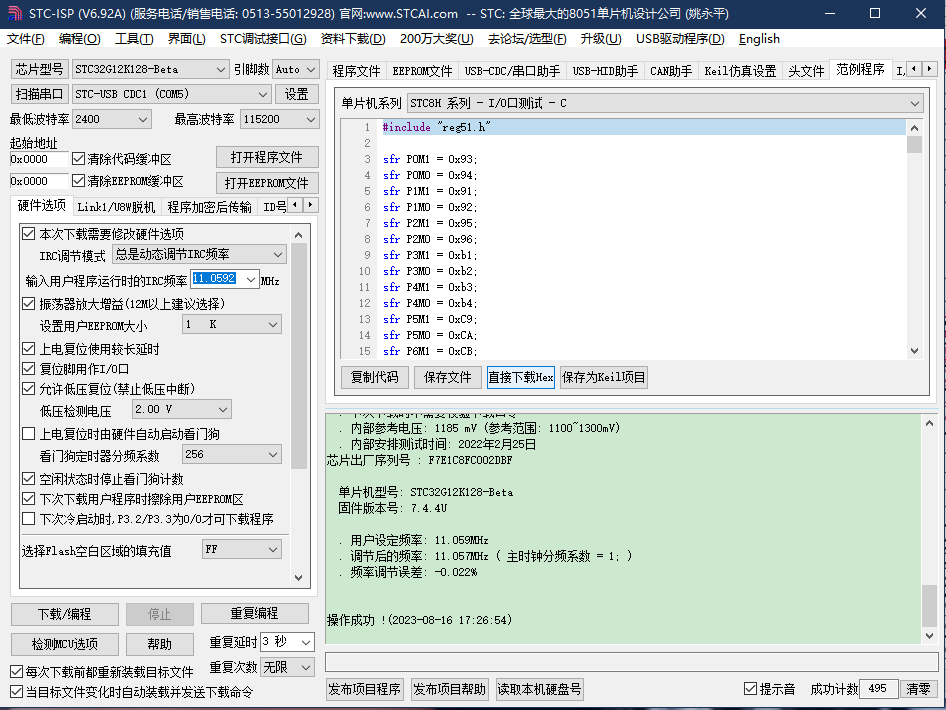Switch to EEPROM文件 tab
Viewport: 946px width, 710px height.
(422, 71)
